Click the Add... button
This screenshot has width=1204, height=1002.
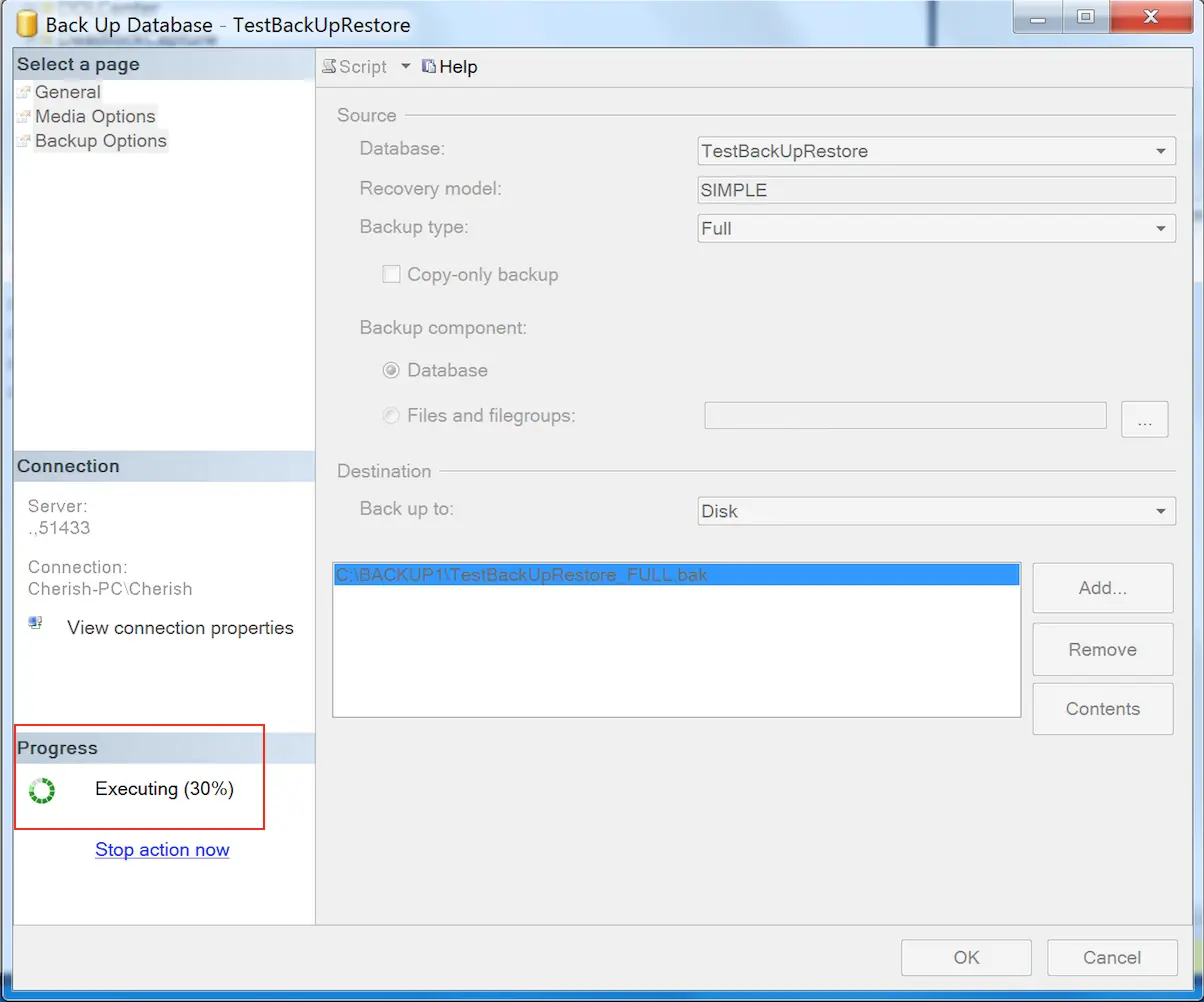pos(1103,588)
